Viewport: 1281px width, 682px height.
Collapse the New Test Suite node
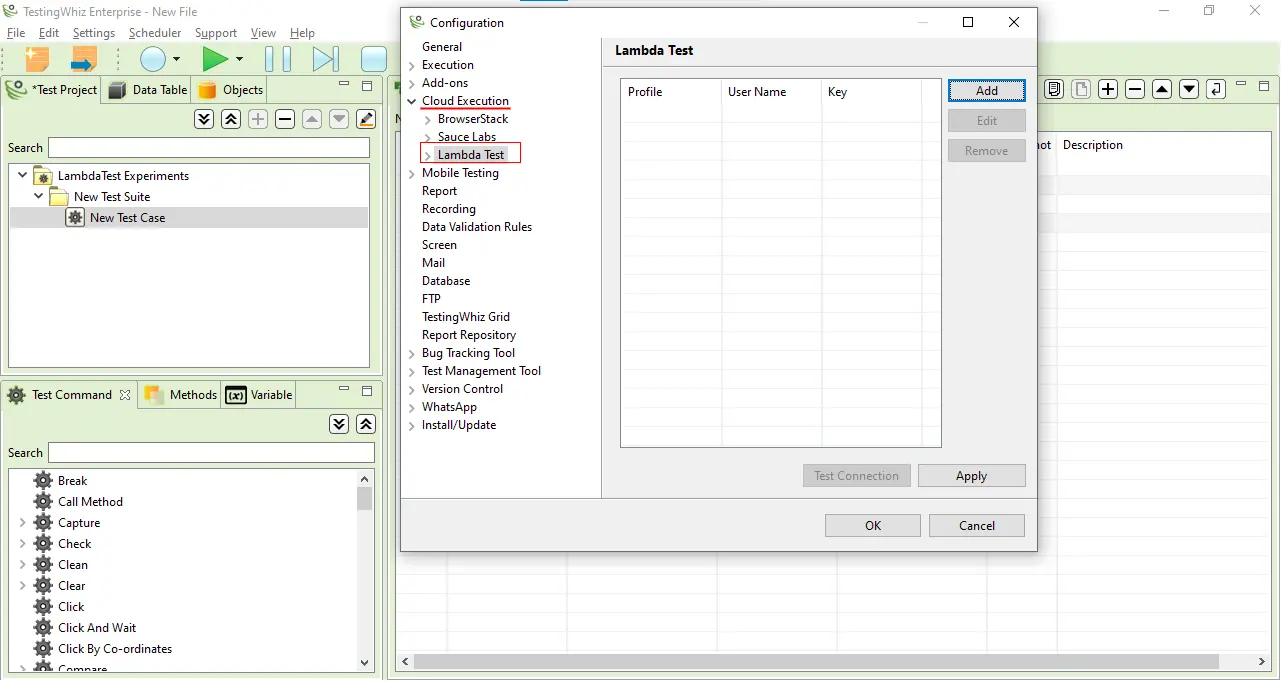tap(38, 196)
